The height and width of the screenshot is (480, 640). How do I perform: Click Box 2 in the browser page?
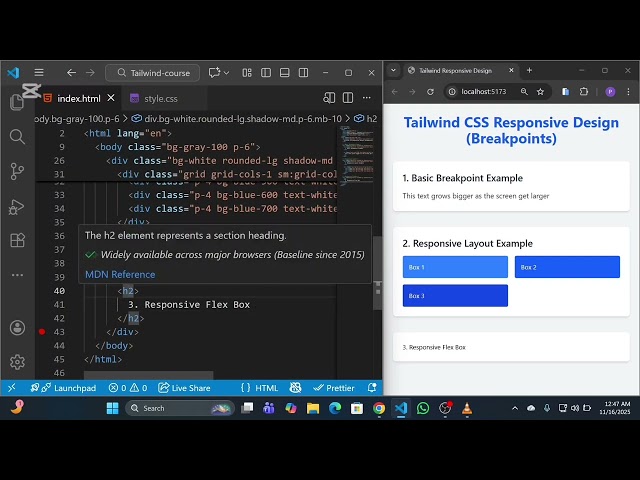point(567,267)
